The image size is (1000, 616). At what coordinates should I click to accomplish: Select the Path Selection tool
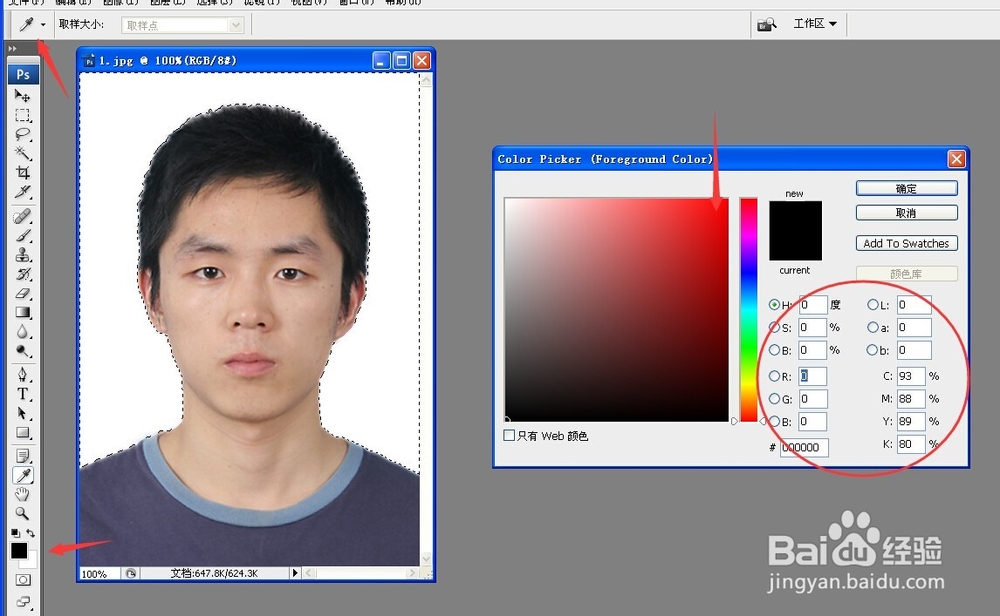click(22, 413)
